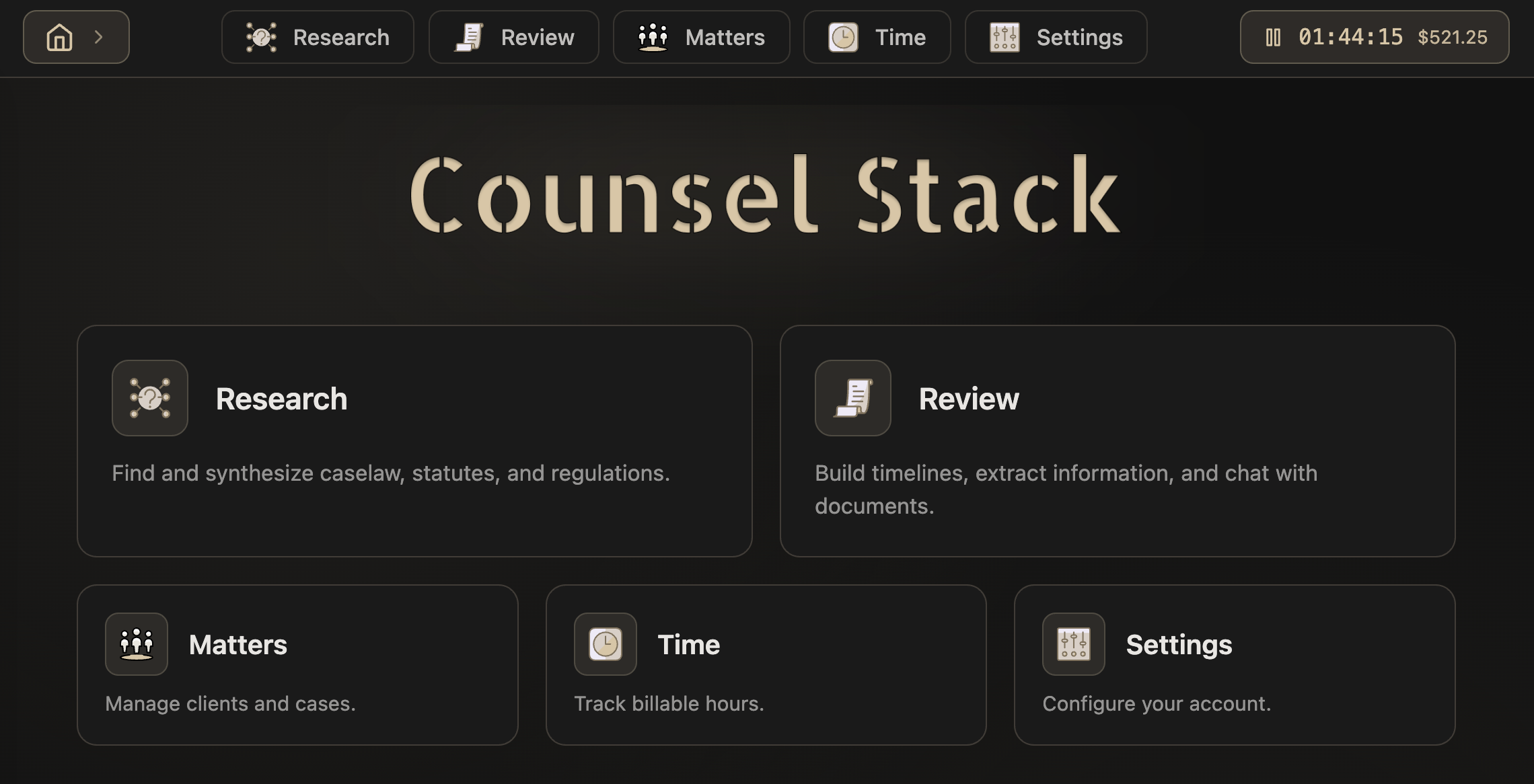
Task: Open the Settings nav tab label
Action: (1079, 37)
